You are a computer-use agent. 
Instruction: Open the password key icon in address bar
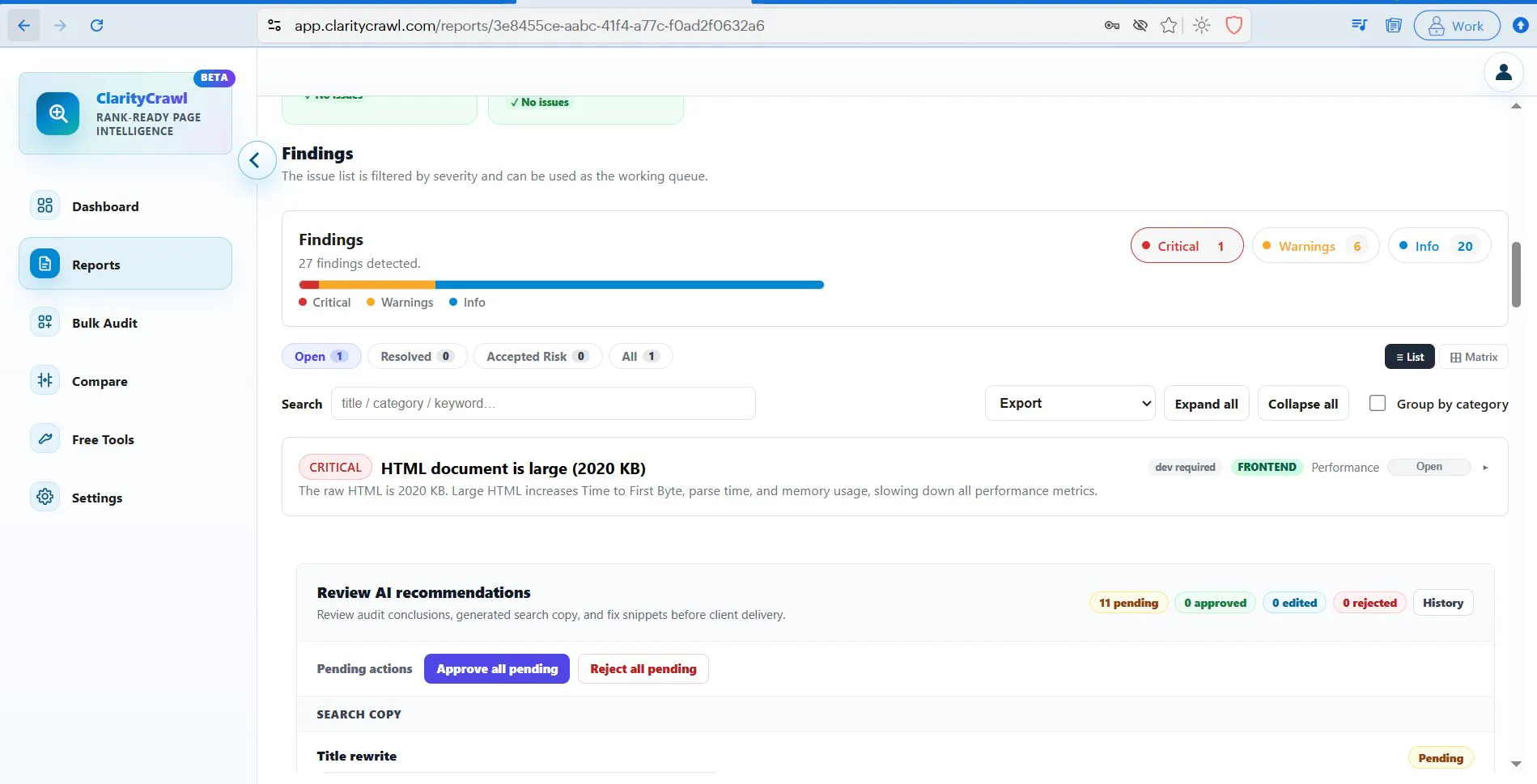(1112, 26)
